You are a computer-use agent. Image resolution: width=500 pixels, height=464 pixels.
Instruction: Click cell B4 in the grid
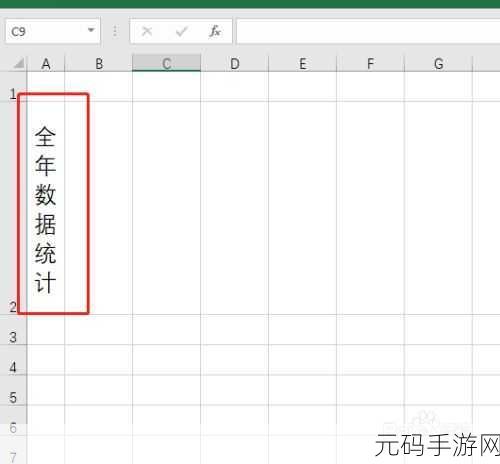coord(99,360)
